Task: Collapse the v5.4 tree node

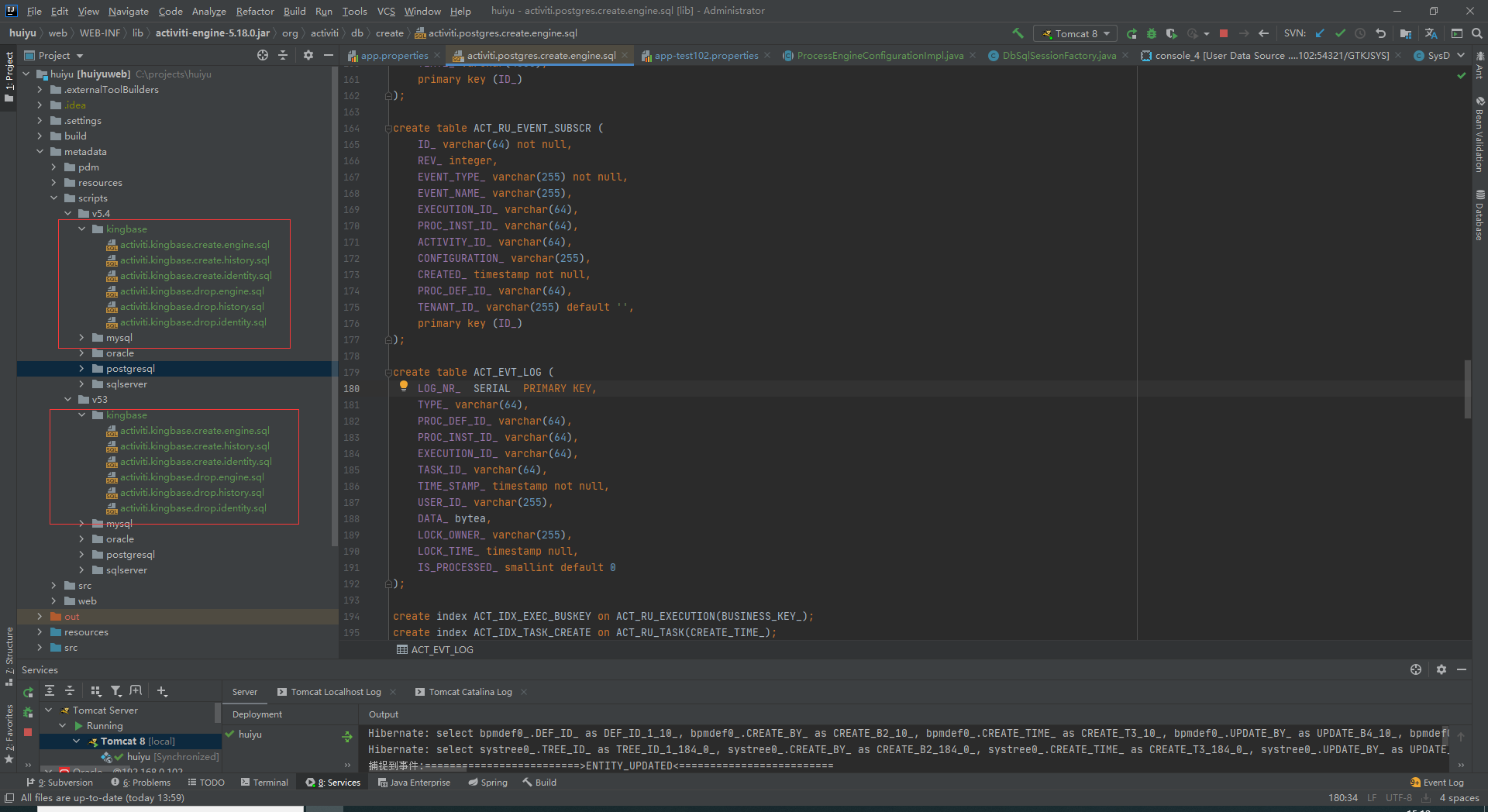Action: (68, 213)
